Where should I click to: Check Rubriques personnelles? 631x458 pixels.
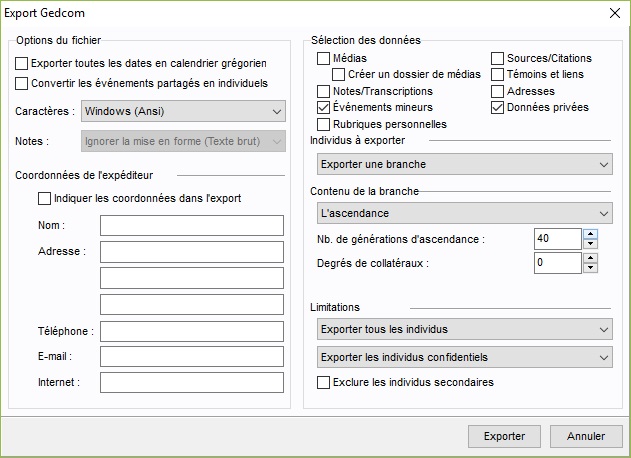coord(324,124)
